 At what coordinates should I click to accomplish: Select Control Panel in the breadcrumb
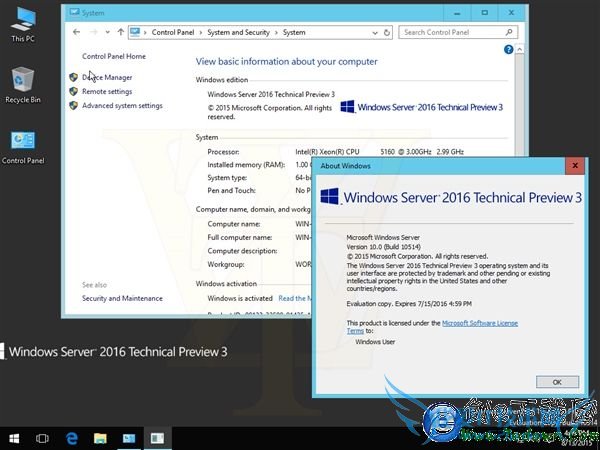coord(173,33)
